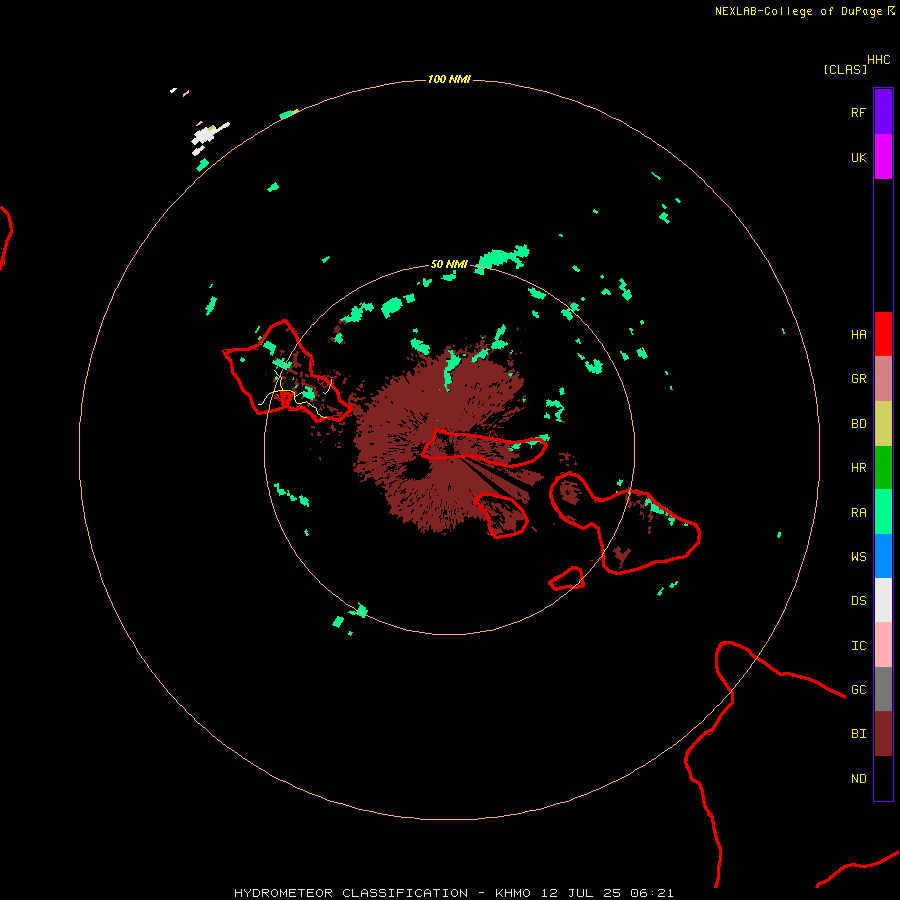Click the [CLAS] units label
900x900 pixels.
point(845,69)
